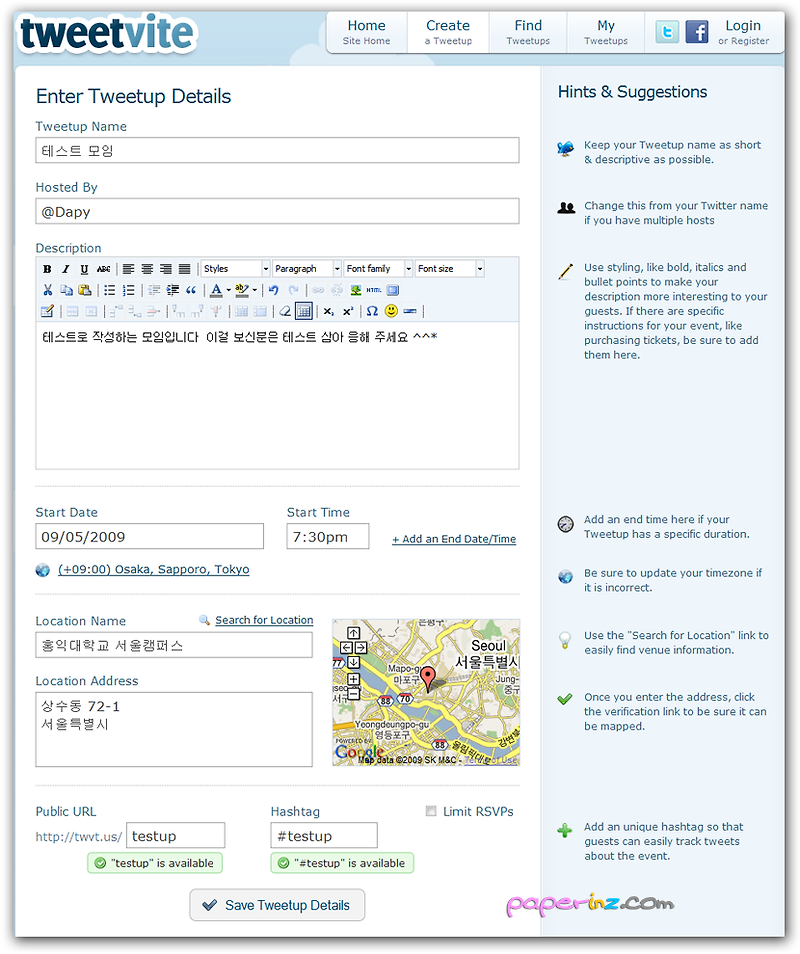Align description text left
Image resolution: width=800 pixels, height=954 pixels.
click(128, 269)
